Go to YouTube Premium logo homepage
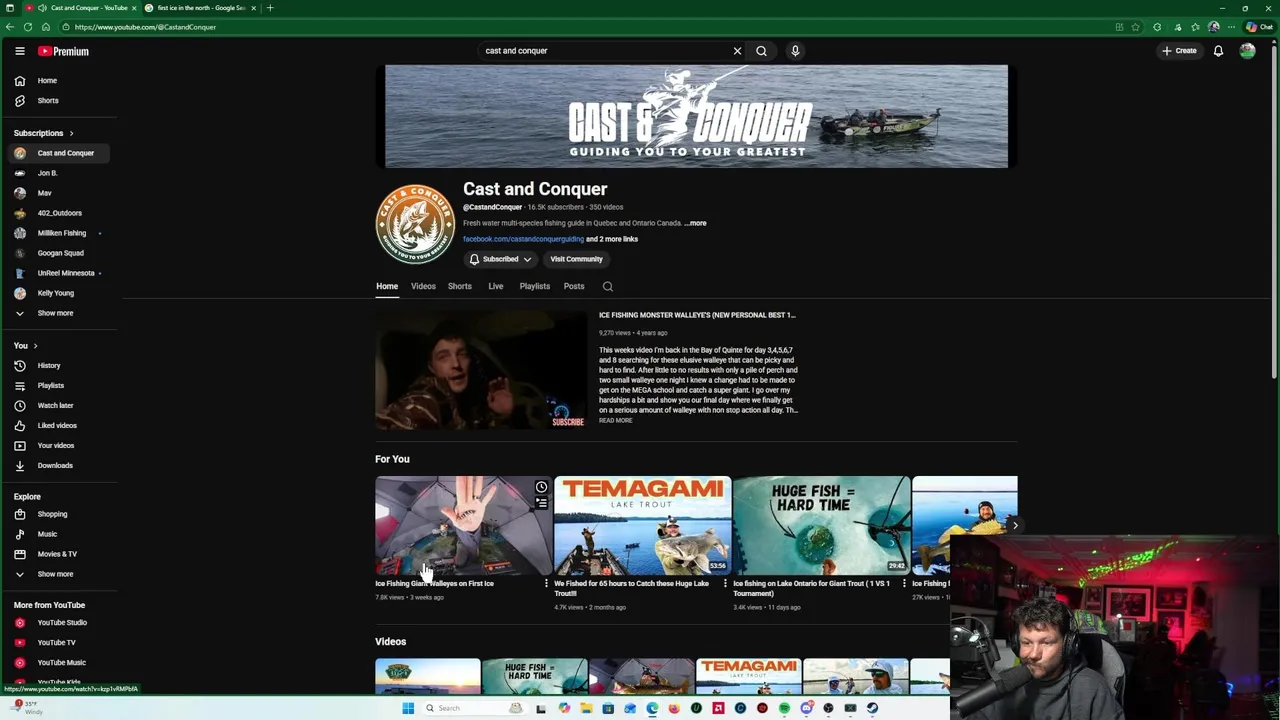1280x720 pixels. 63,51
